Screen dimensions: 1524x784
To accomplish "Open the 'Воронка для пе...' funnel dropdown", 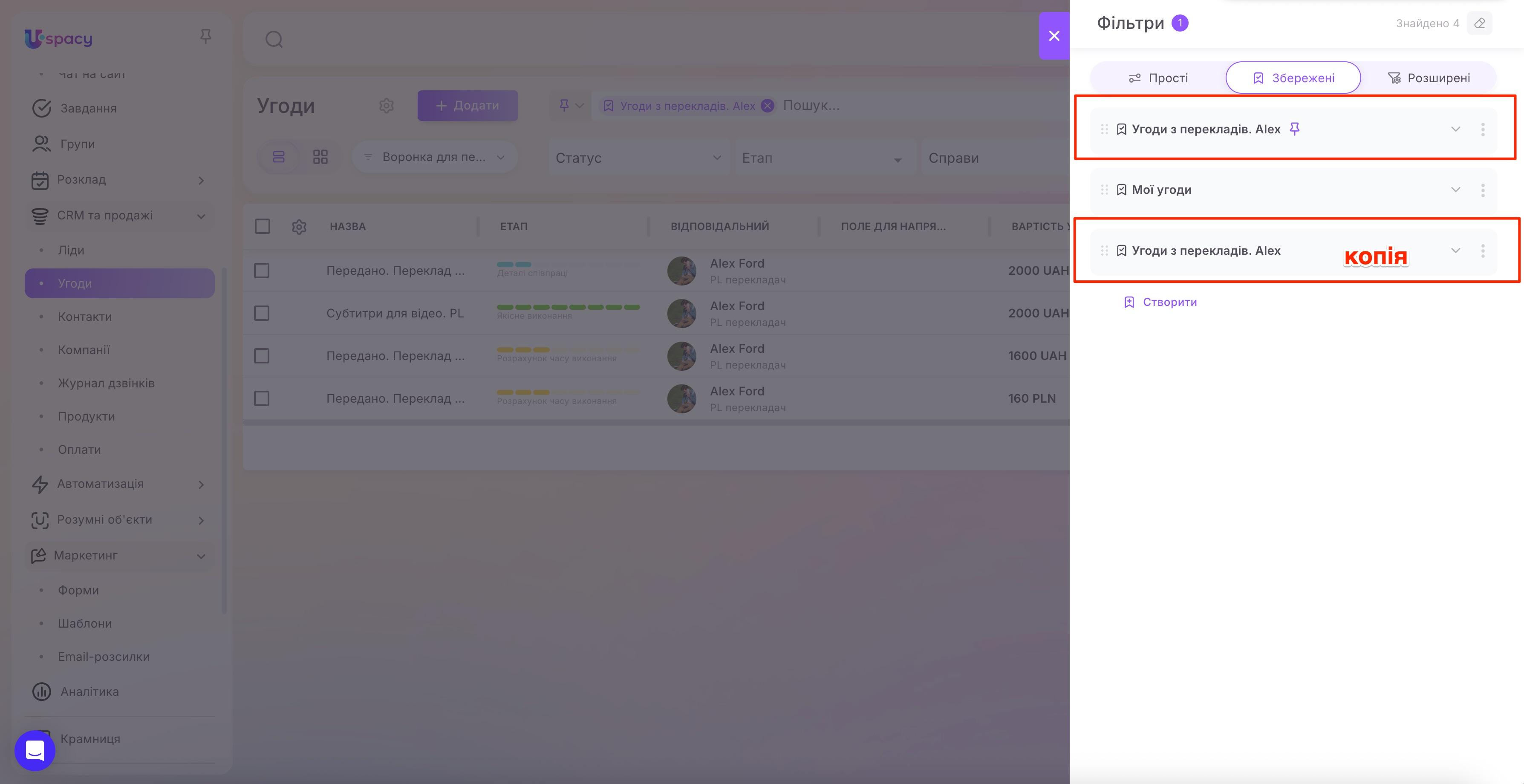I will 435,157.
